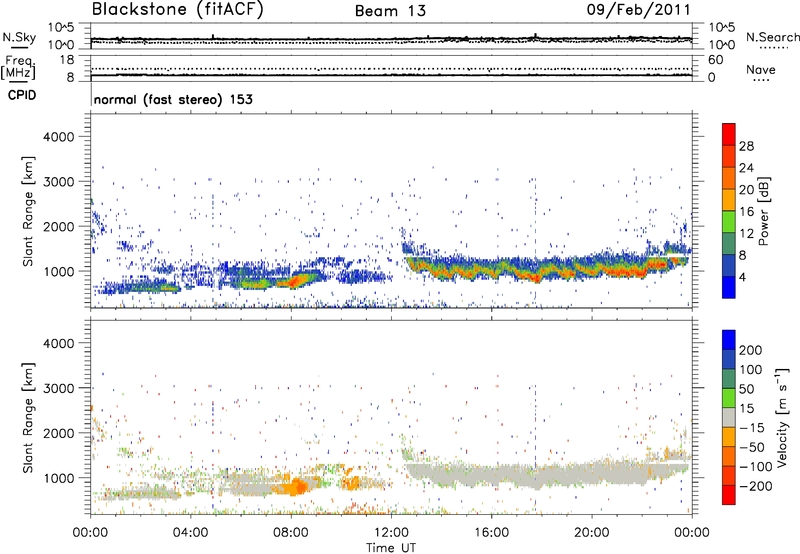Image resolution: width=800 pixels, height=554 pixels.
Task: Click the 'Blackstone (fitACF)' plot title
Action: pyautogui.click(x=177, y=9)
